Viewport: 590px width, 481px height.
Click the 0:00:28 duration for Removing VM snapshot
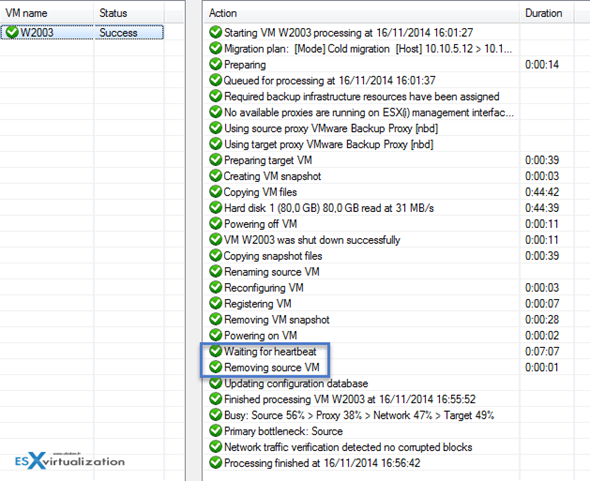[x=542, y=320]
